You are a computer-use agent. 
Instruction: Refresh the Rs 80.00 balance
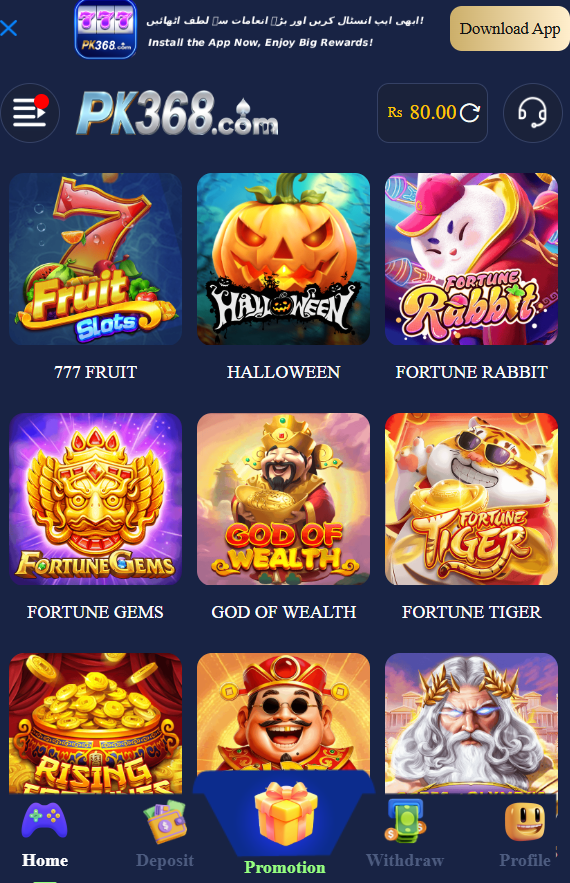point(470,113)
